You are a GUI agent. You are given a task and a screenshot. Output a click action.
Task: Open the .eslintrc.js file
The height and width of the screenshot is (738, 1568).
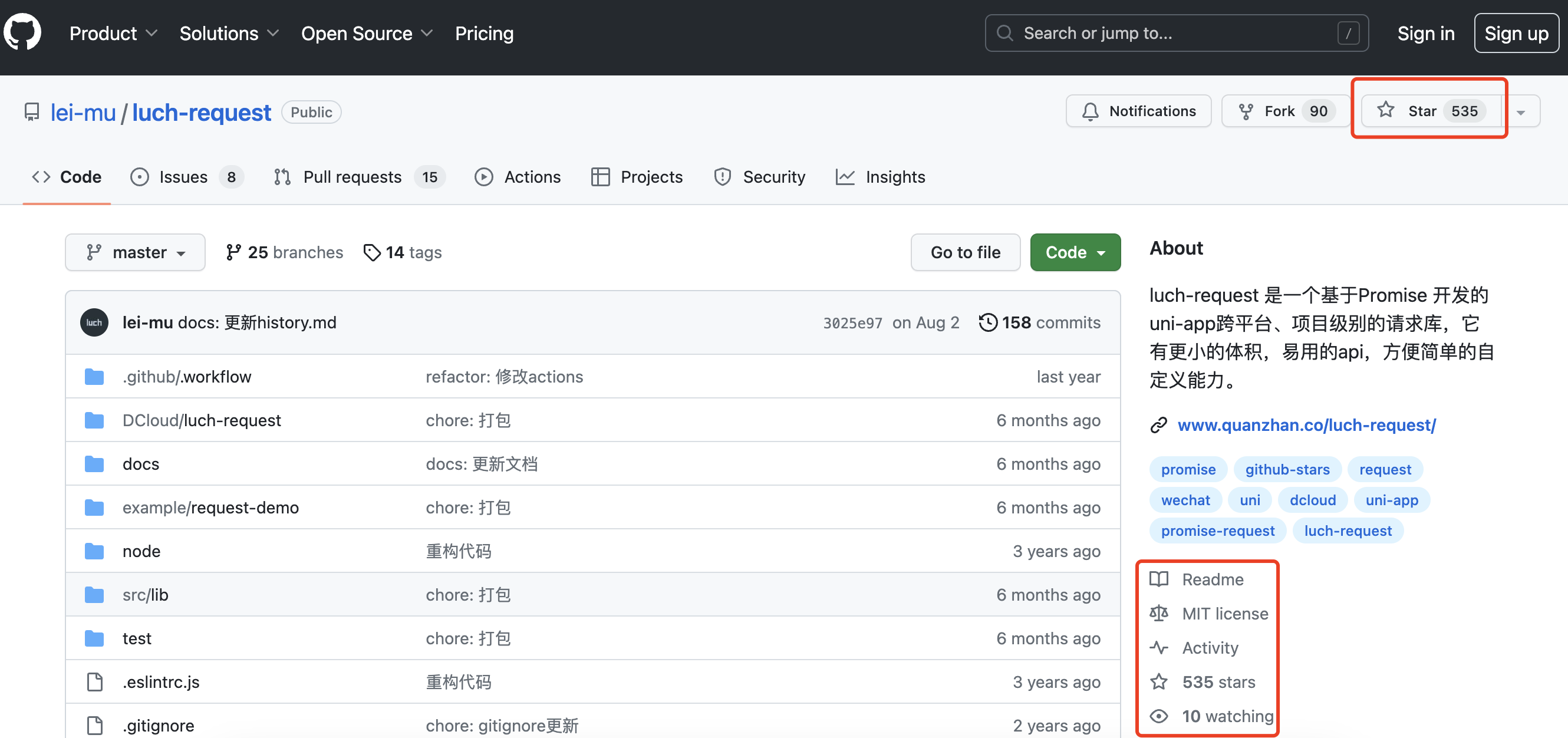pyautogui.click(x=161, y=682)
